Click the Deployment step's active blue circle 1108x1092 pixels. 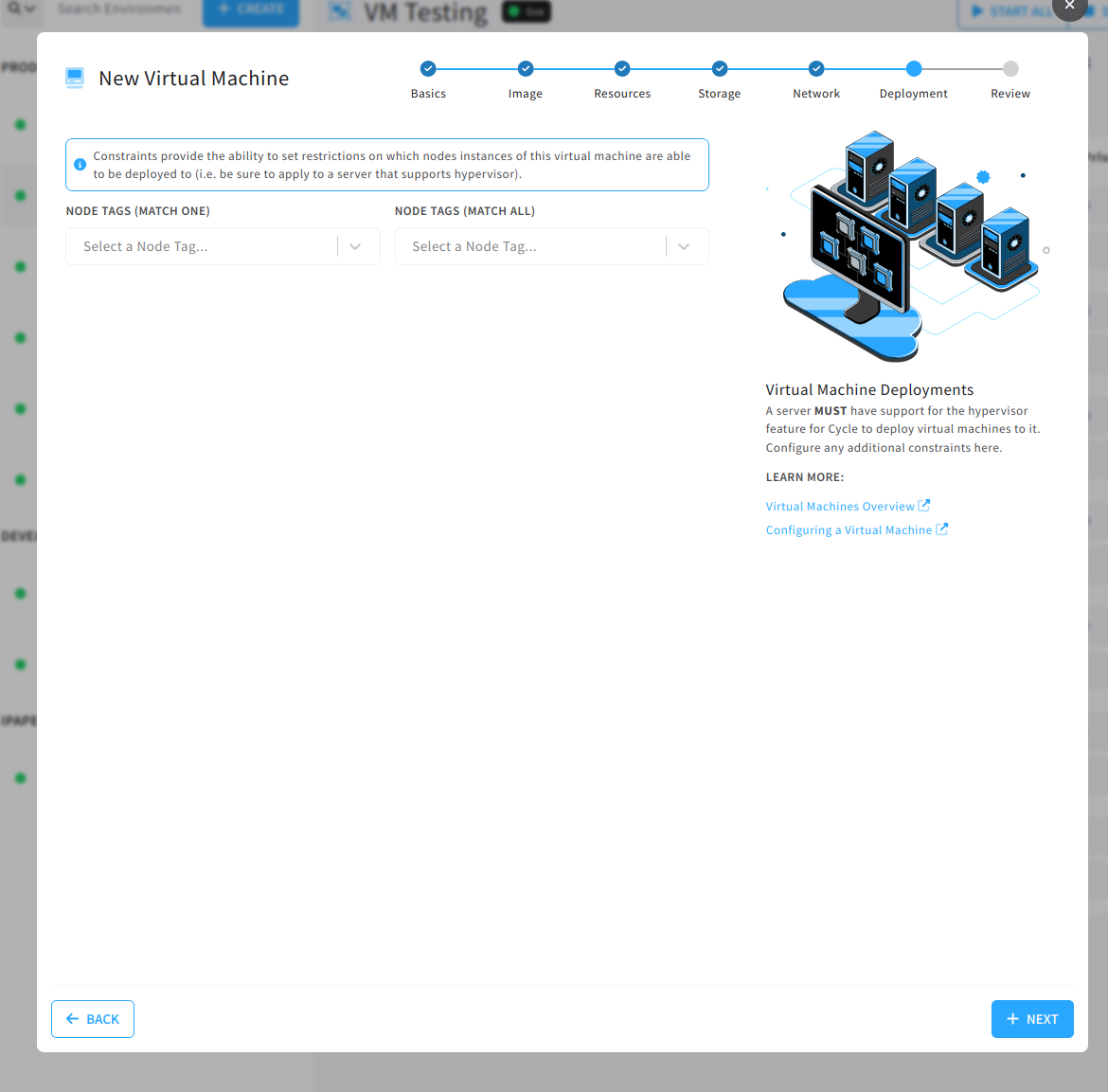point(913,68)
